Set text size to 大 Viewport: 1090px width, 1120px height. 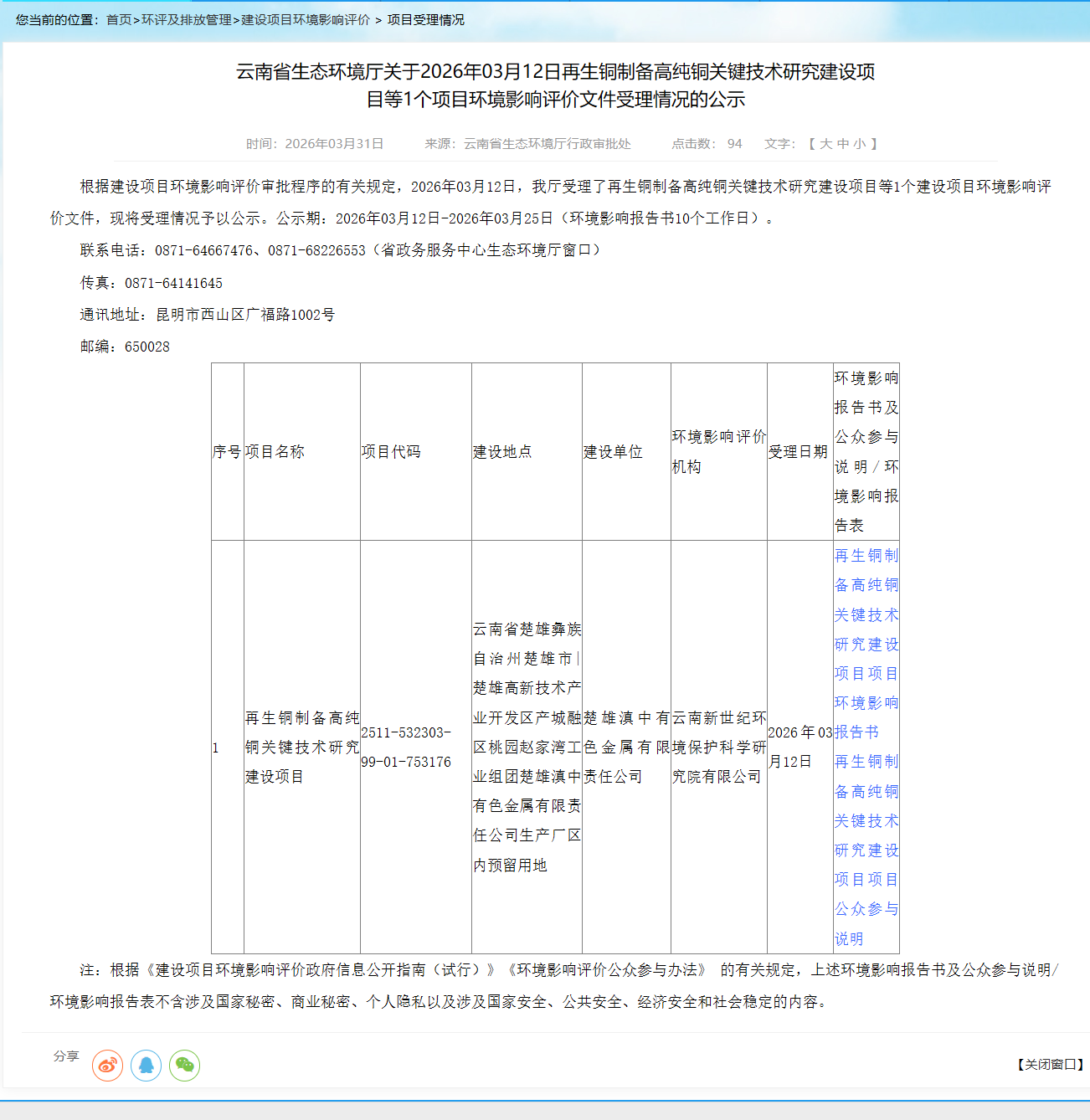[x=825, y=144]
